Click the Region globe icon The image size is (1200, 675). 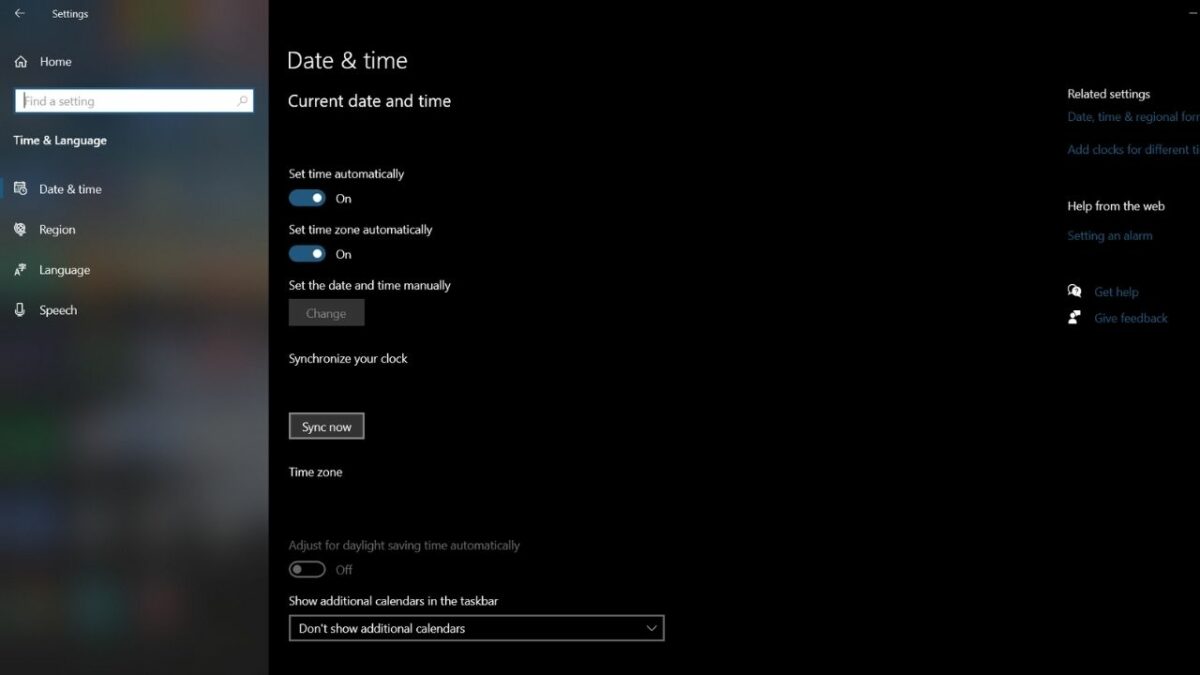coord(21,229)
